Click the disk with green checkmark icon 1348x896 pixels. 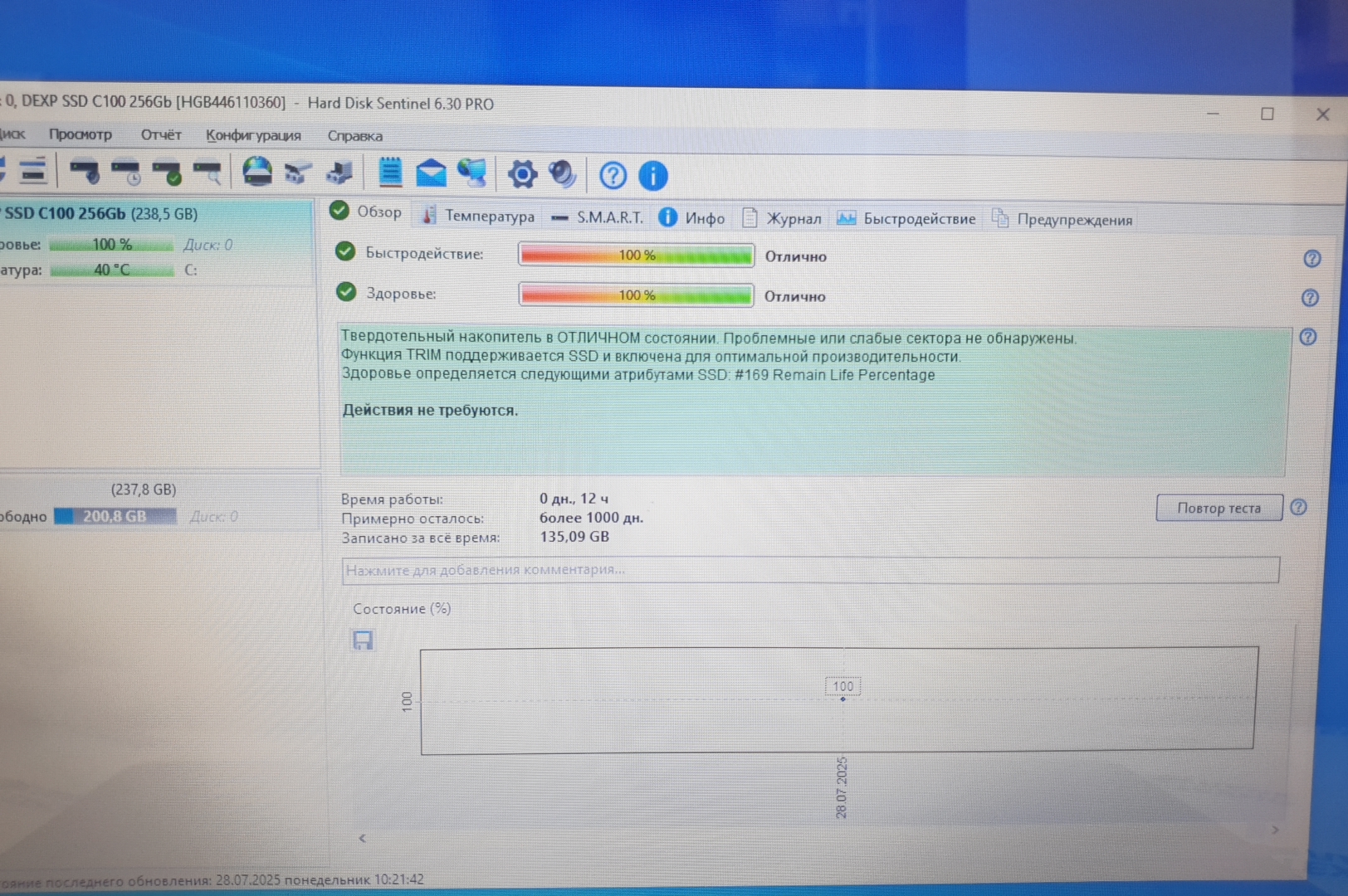[x=168, y=173]
